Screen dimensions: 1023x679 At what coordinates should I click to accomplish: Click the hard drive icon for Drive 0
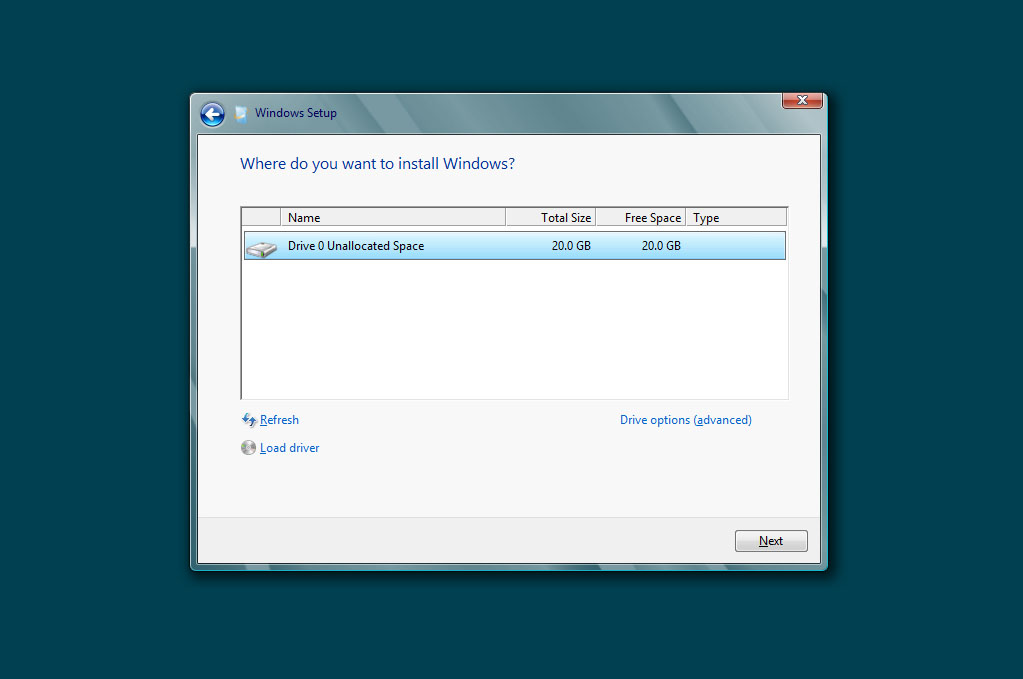point(262,247)
